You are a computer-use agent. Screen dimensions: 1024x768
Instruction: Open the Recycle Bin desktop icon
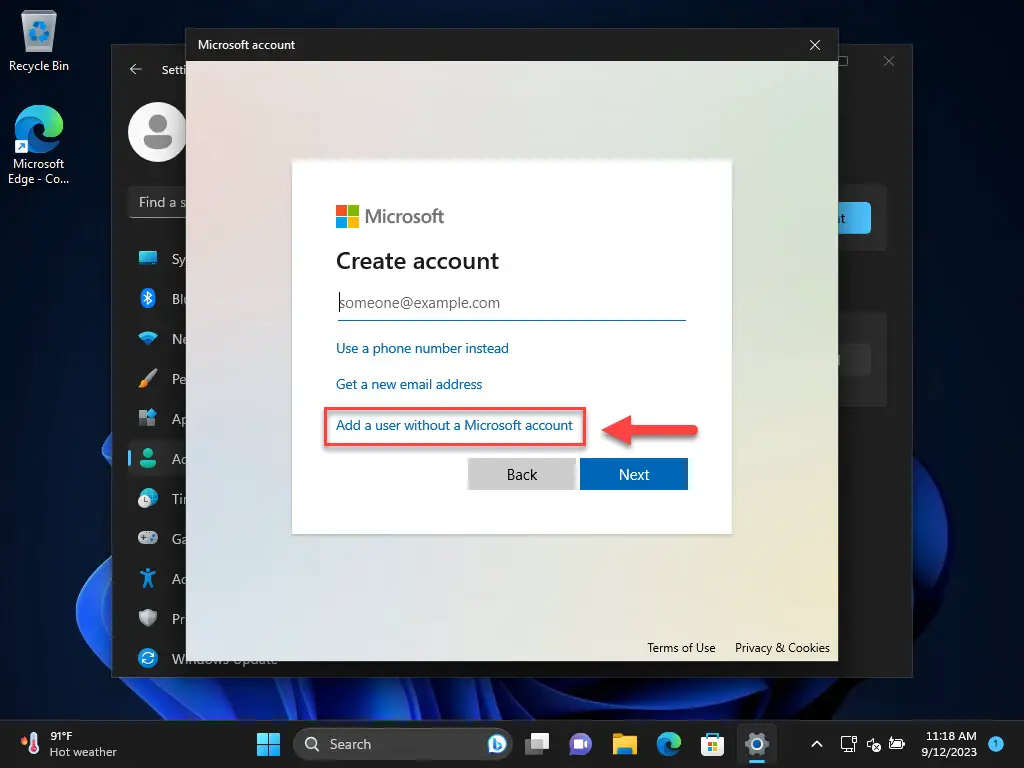pyautogui.click(x=39, y=42)
